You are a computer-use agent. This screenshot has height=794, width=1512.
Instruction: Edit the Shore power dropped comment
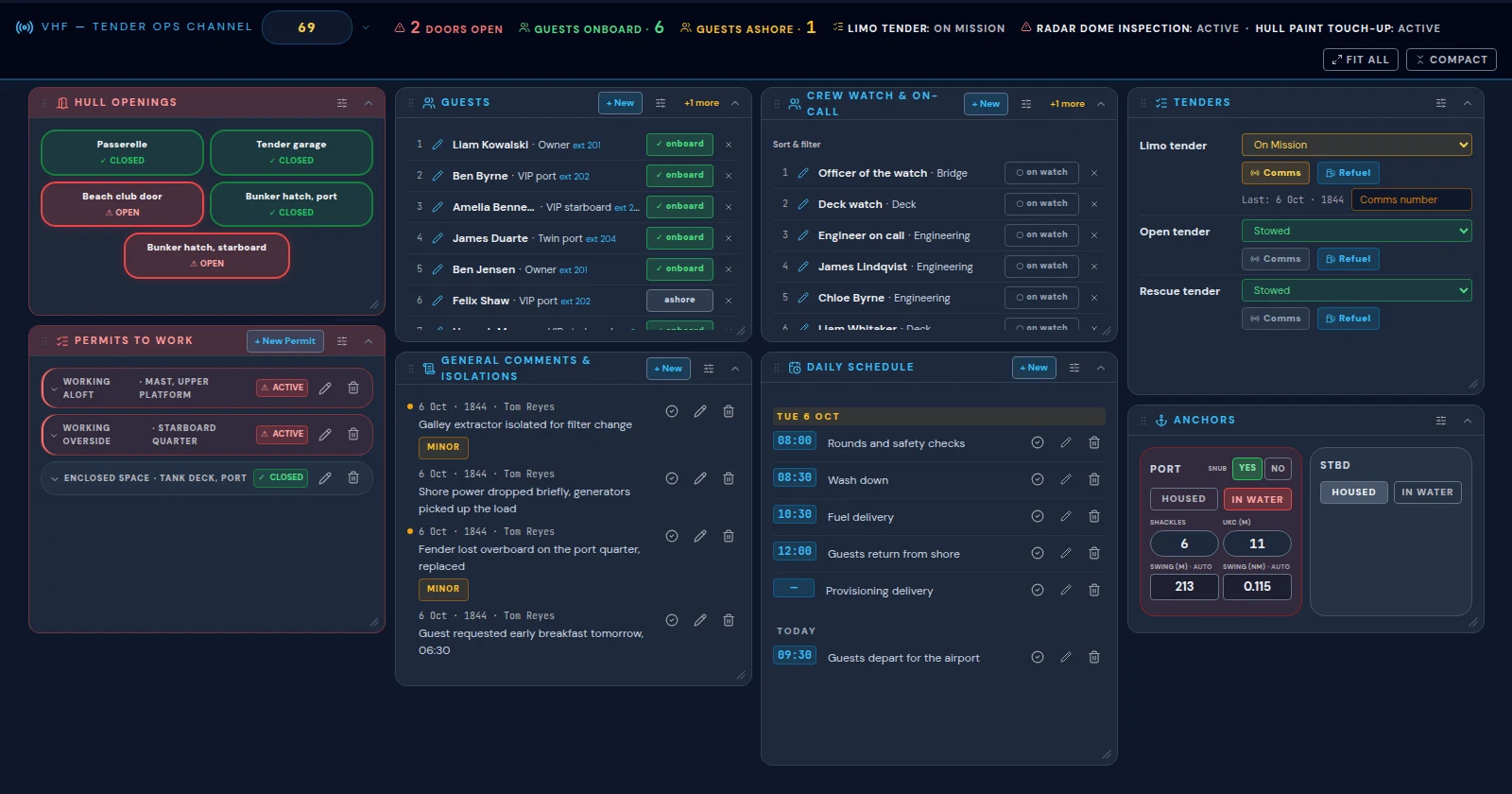coord(700,478)
